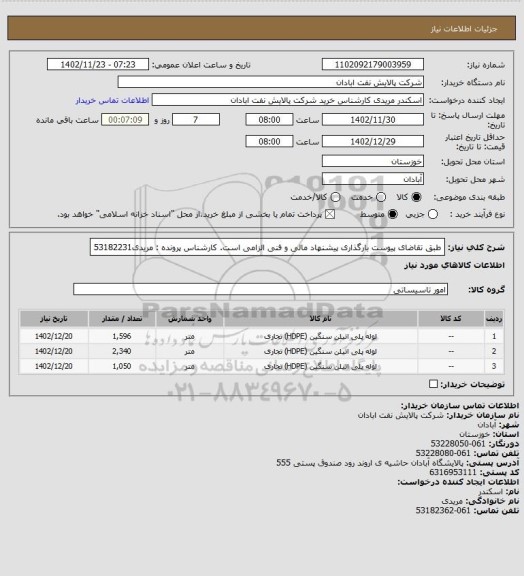Click the requester phone 53182362-061
Image resolution: width=524 pixels, height=576 pixels.
click(443, 511)
